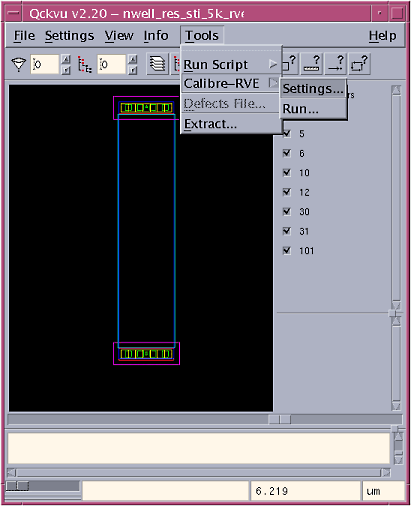Toggle layer 6 checkbox
Viewport: 411px width, 506px height.
(287, 153)
